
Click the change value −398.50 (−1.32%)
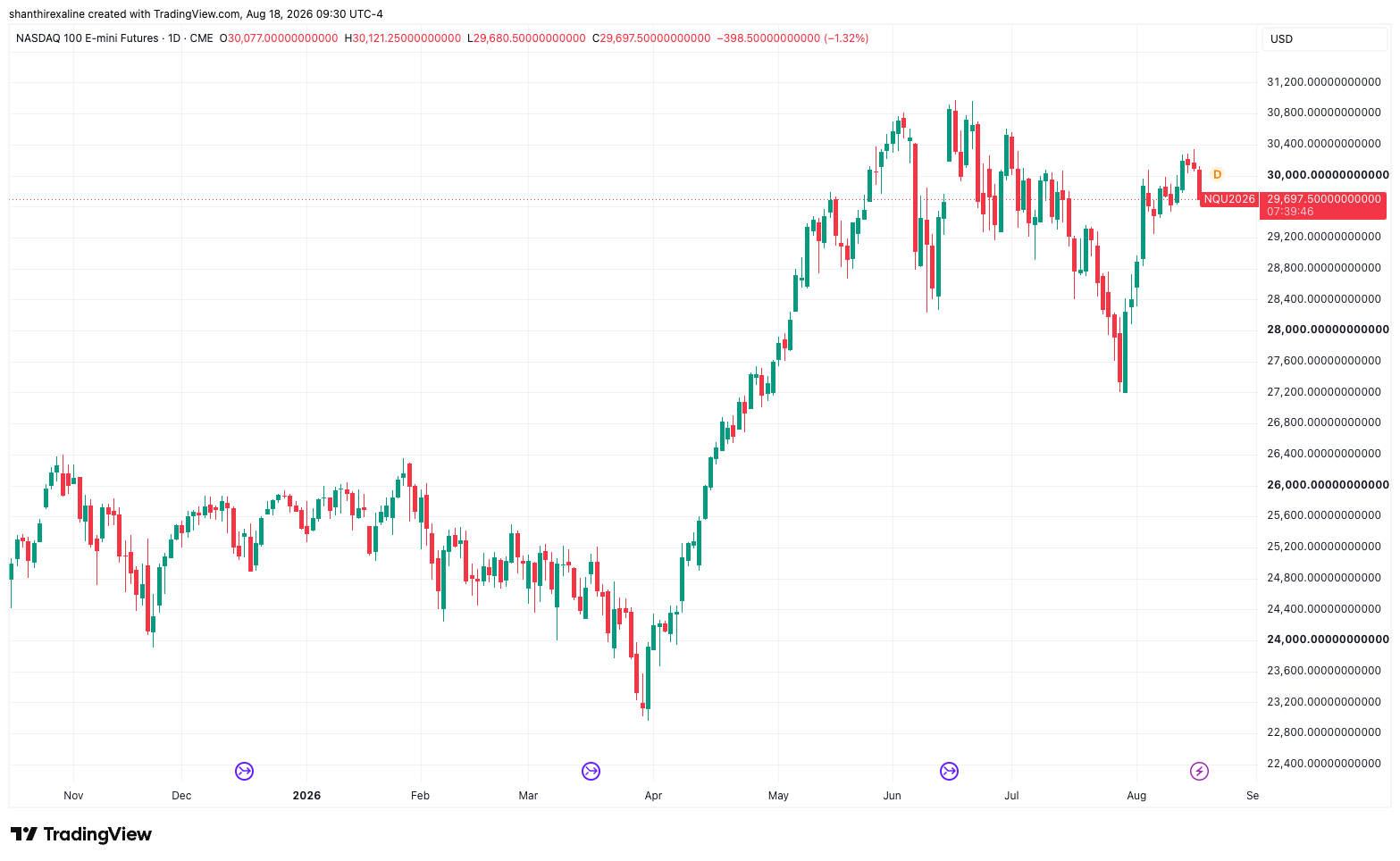tap(792, 38)
